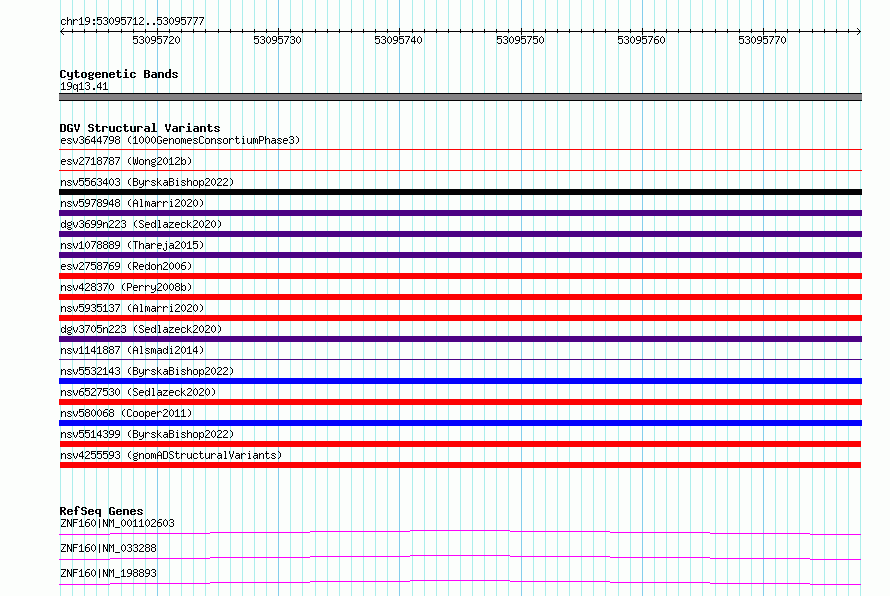Open variant nsv5935137 (Almarri2020)
The width and height of the screenshot is (890, 596).
(132, 308)
